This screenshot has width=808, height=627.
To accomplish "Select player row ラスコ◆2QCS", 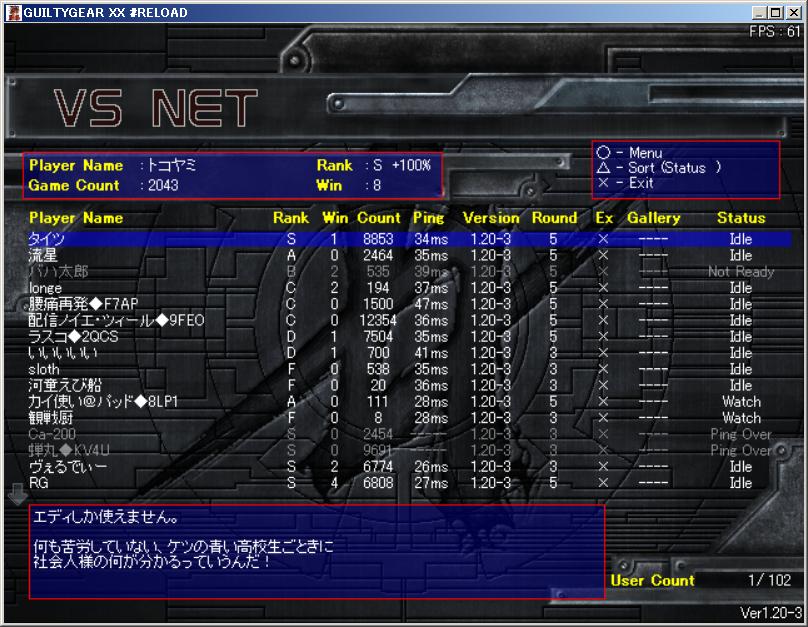I will coord(410,337).
